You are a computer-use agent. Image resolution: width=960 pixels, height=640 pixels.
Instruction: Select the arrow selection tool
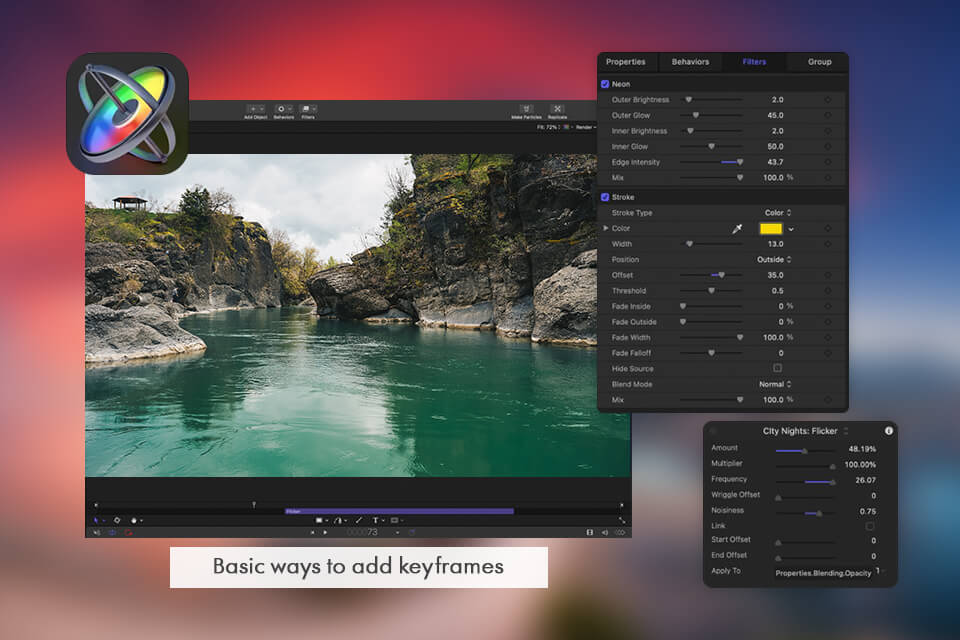96,520
